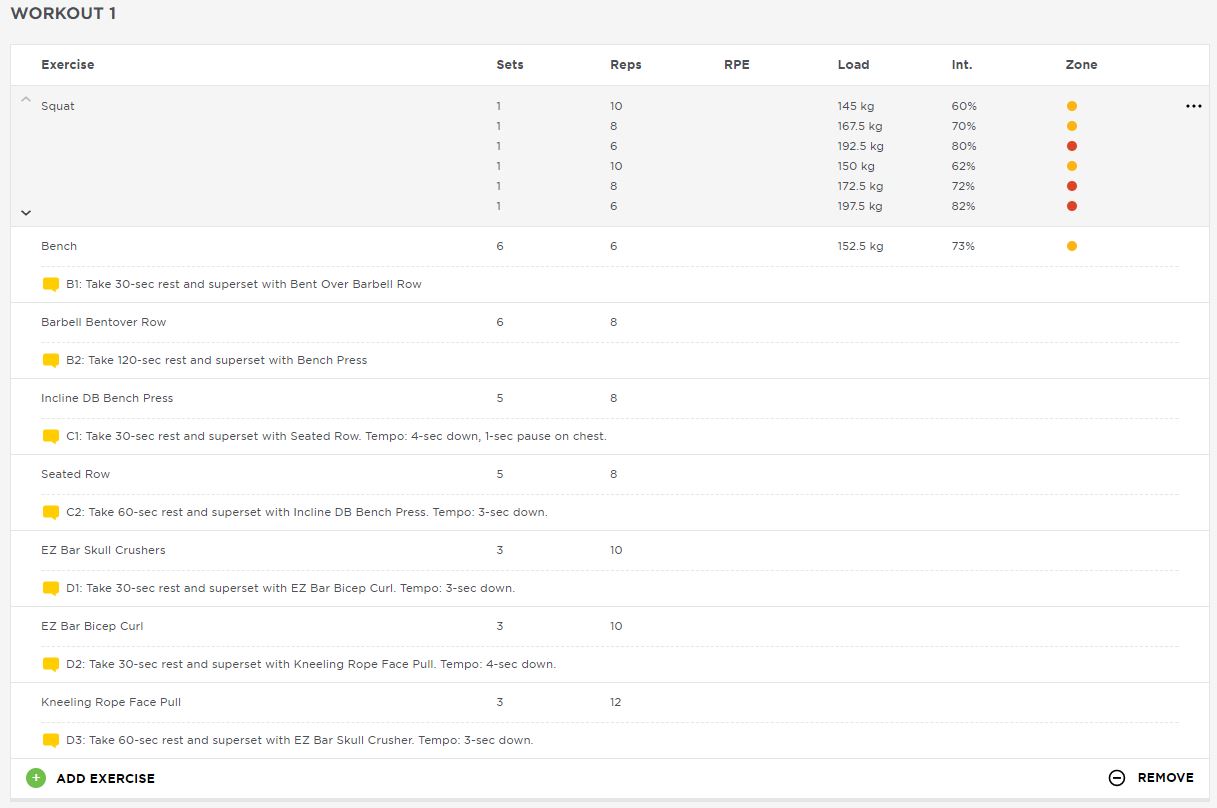Click the Exercise column header
This screenshot has width=1217, height=808.
(x=68, y=65)
